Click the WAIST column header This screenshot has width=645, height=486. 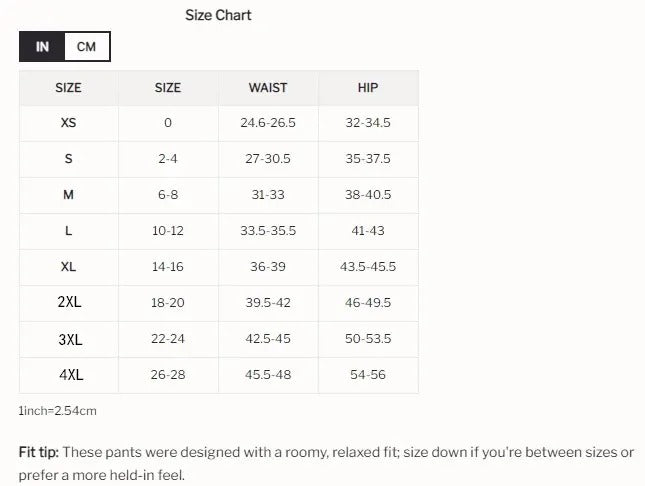pyautogui.click(x=268, y=88)
